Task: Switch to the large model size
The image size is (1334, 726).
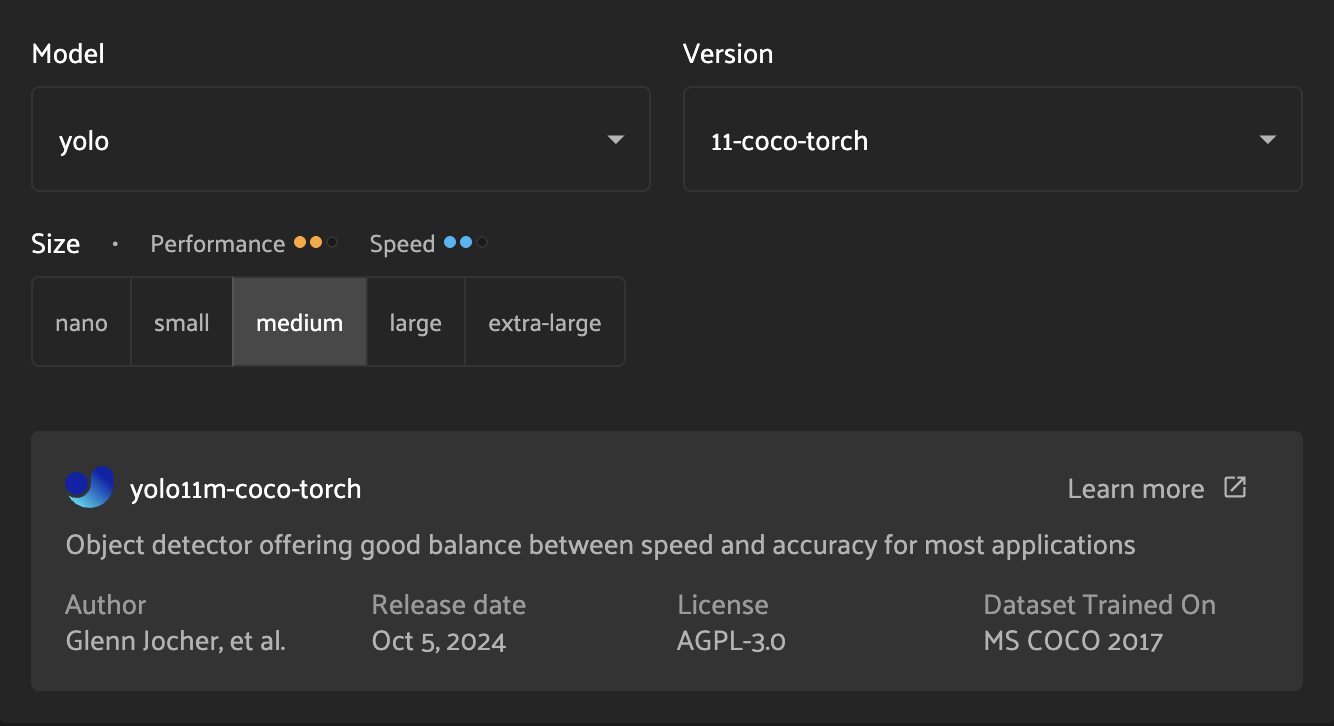Action: (x=416, y=323)
